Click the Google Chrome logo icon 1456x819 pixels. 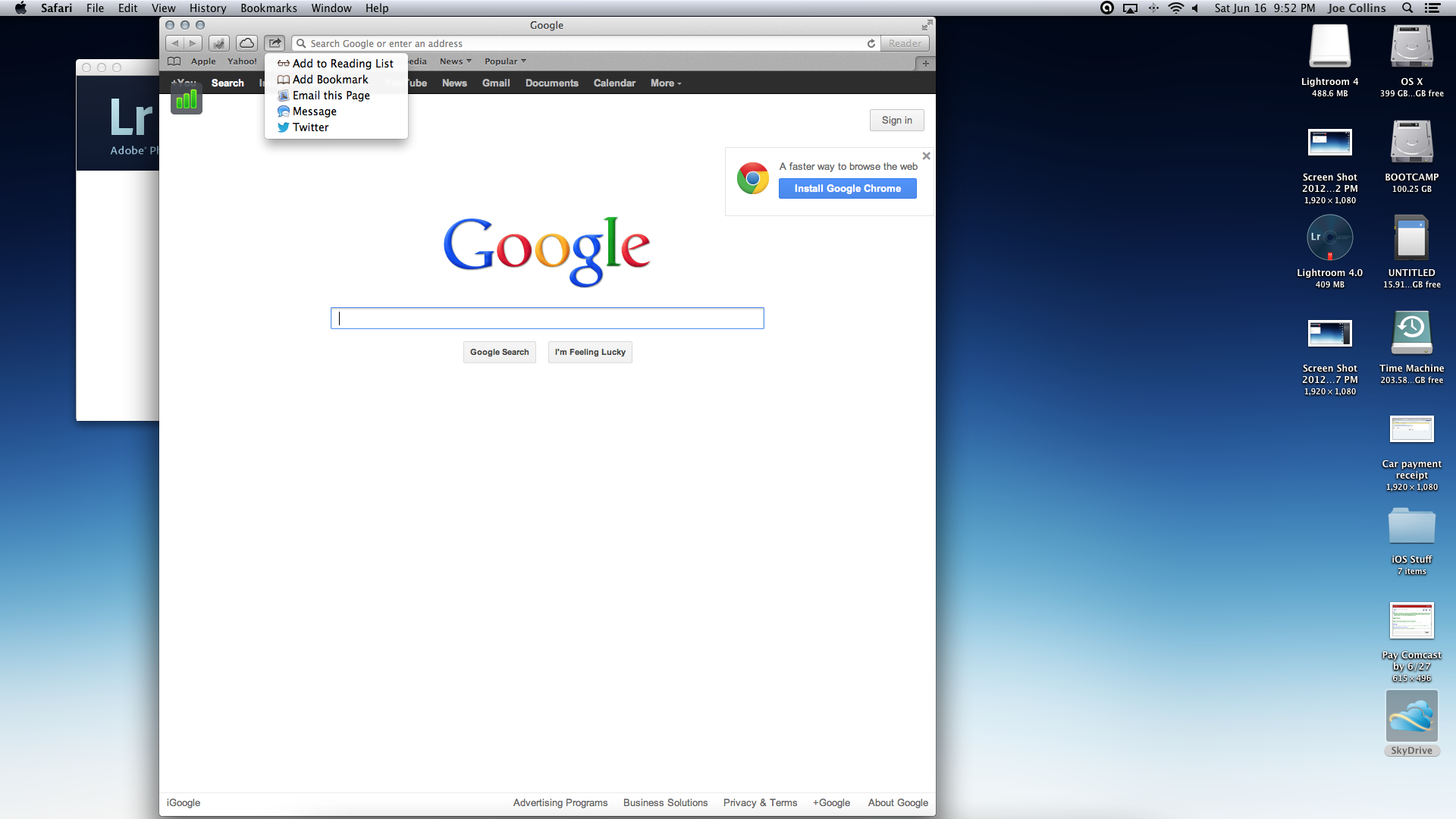(x=752, y=178)
